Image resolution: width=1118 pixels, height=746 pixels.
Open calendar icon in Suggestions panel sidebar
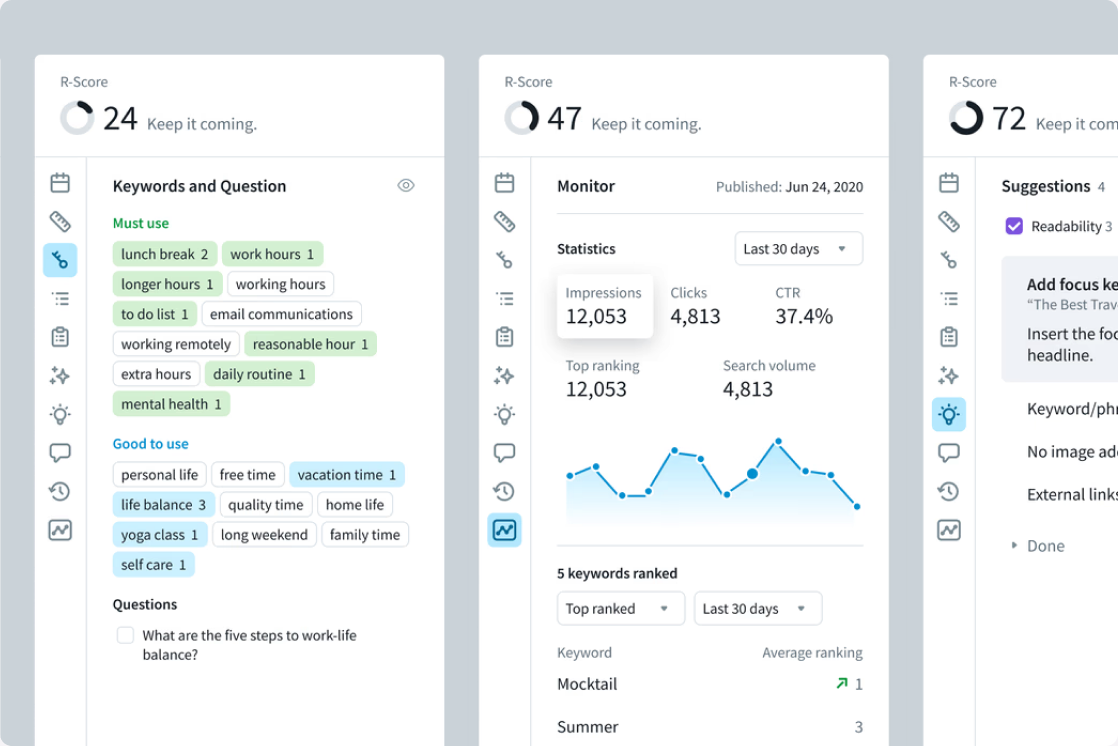948,183
